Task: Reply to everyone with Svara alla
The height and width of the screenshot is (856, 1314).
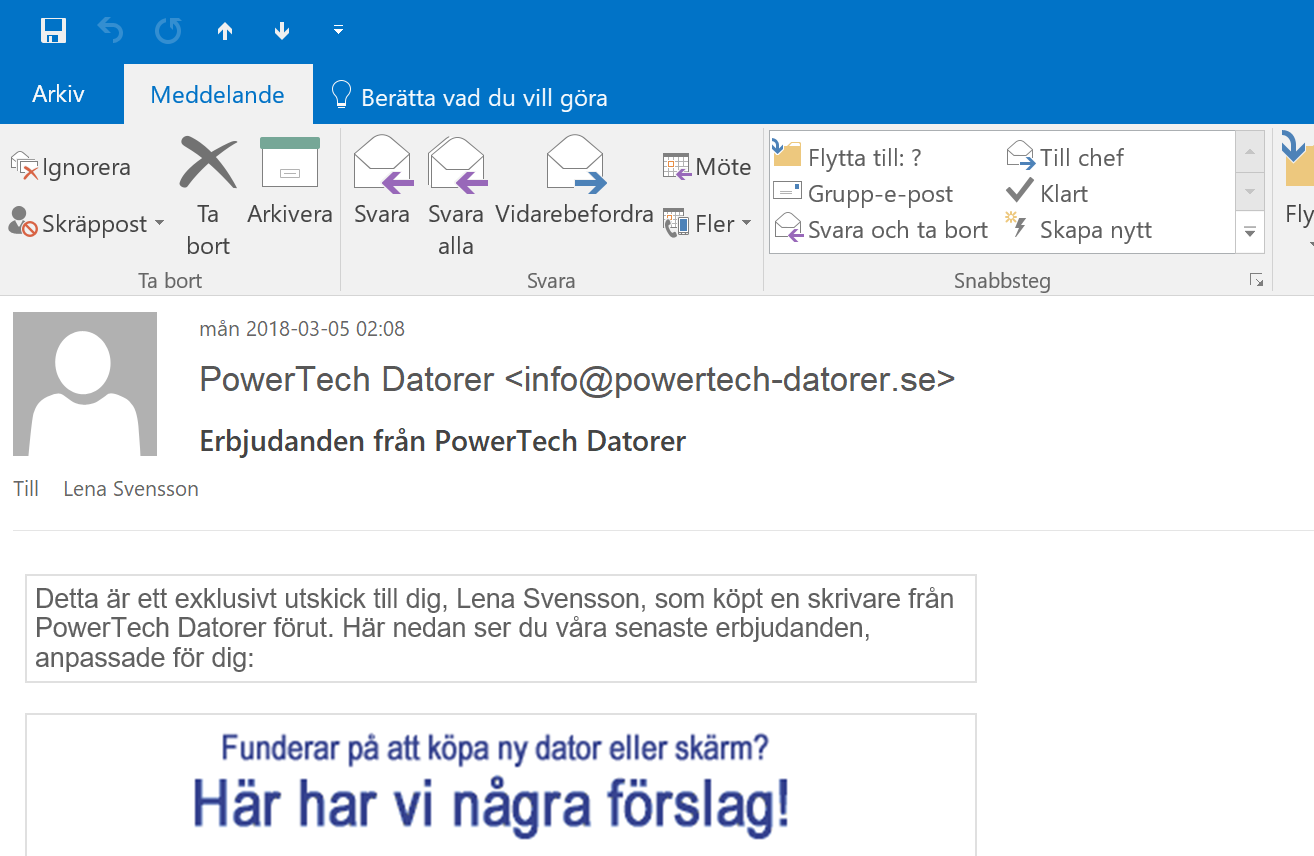Action: pyautogui.click(x=456, y=197)
